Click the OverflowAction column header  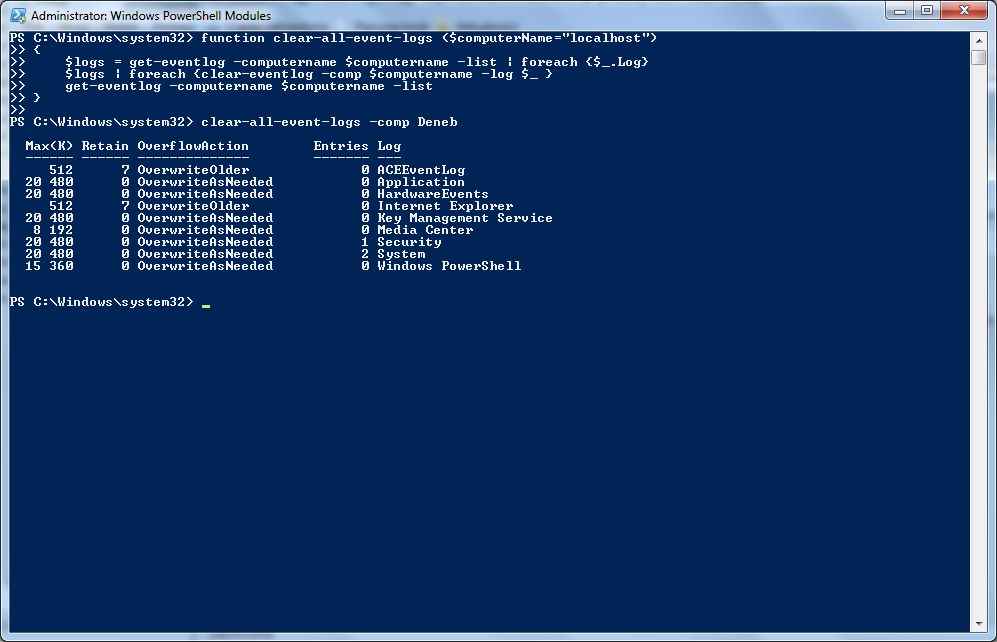193,146
